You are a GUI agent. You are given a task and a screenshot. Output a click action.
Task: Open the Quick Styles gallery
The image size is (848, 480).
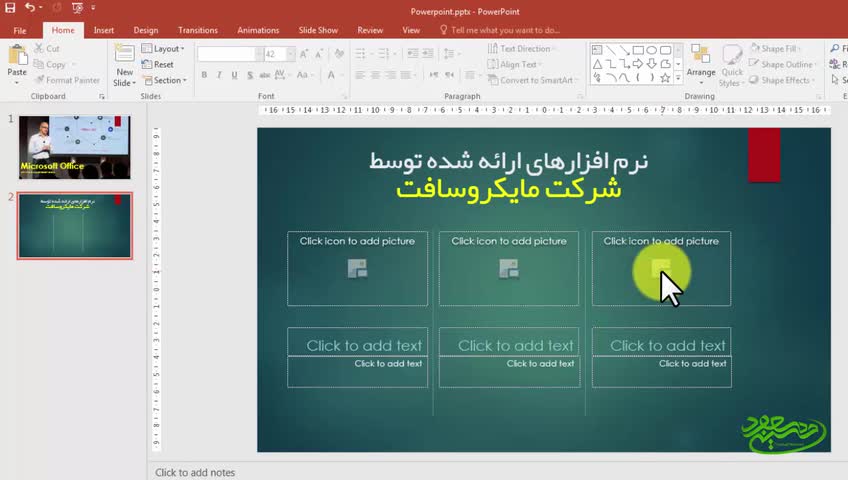732,65
